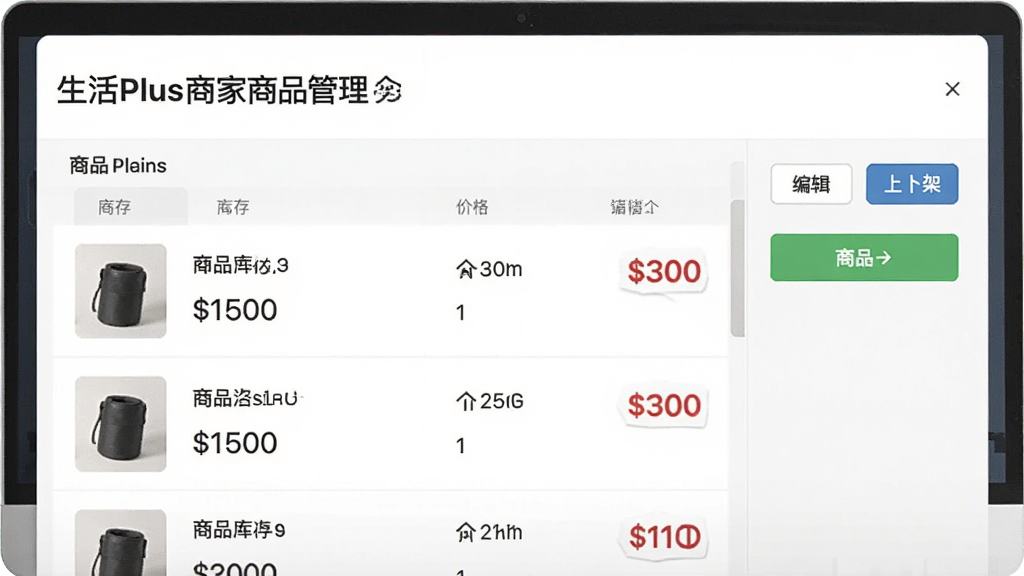Click the icon after the 生活Plus商家商品管理 title
This screenshot has width=1024, height=576.
(x=387, y=90)
